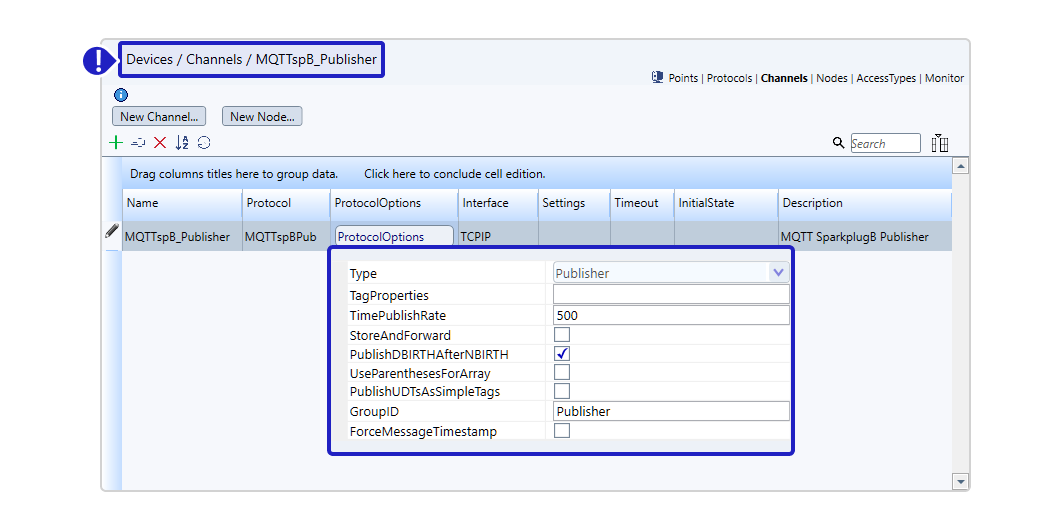Enable the StoreAndForward checkbox

[562, 335]
